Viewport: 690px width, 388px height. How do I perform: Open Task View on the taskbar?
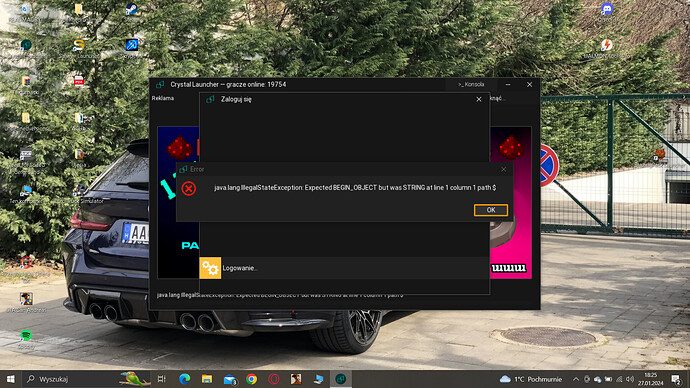click(x=162, y=379)
